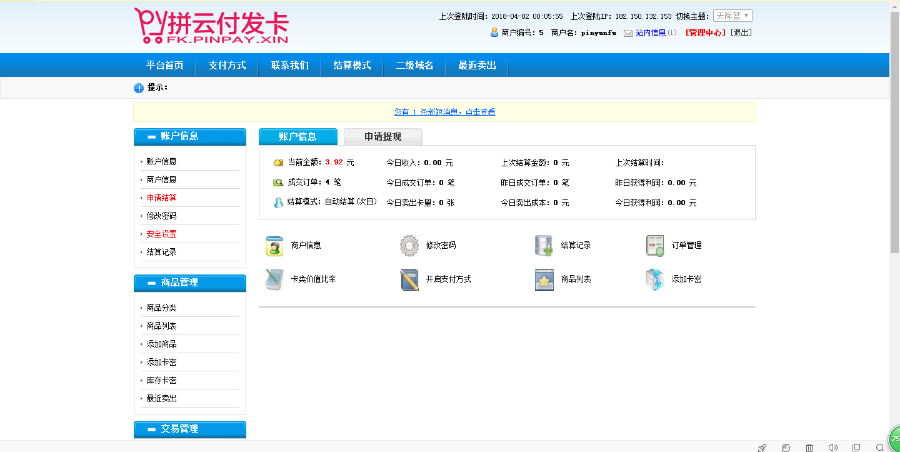
Task: Open 最近卖出 in the blue navigation bar
Action: 477,65
